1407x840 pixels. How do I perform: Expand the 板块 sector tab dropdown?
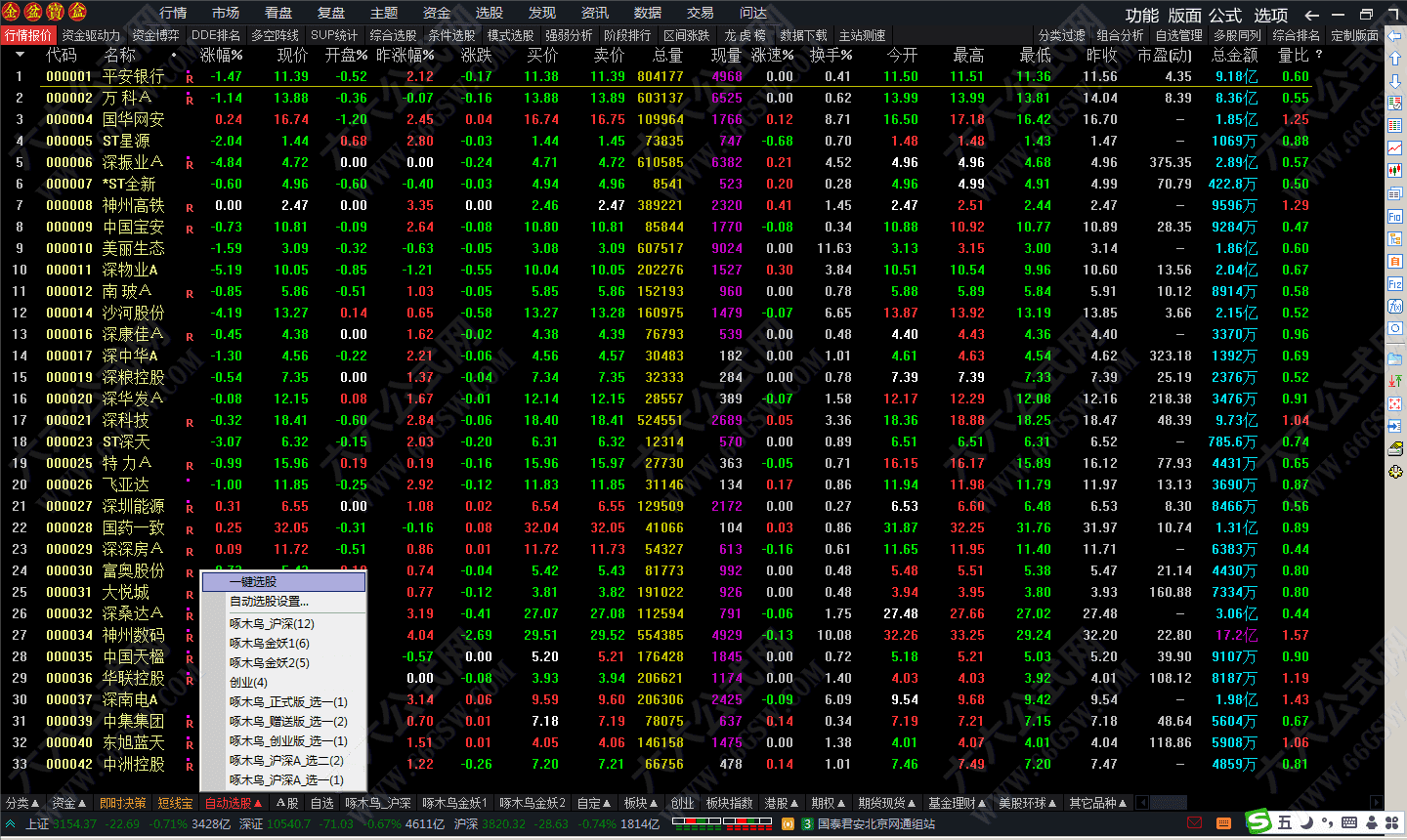tap(641, 803)
